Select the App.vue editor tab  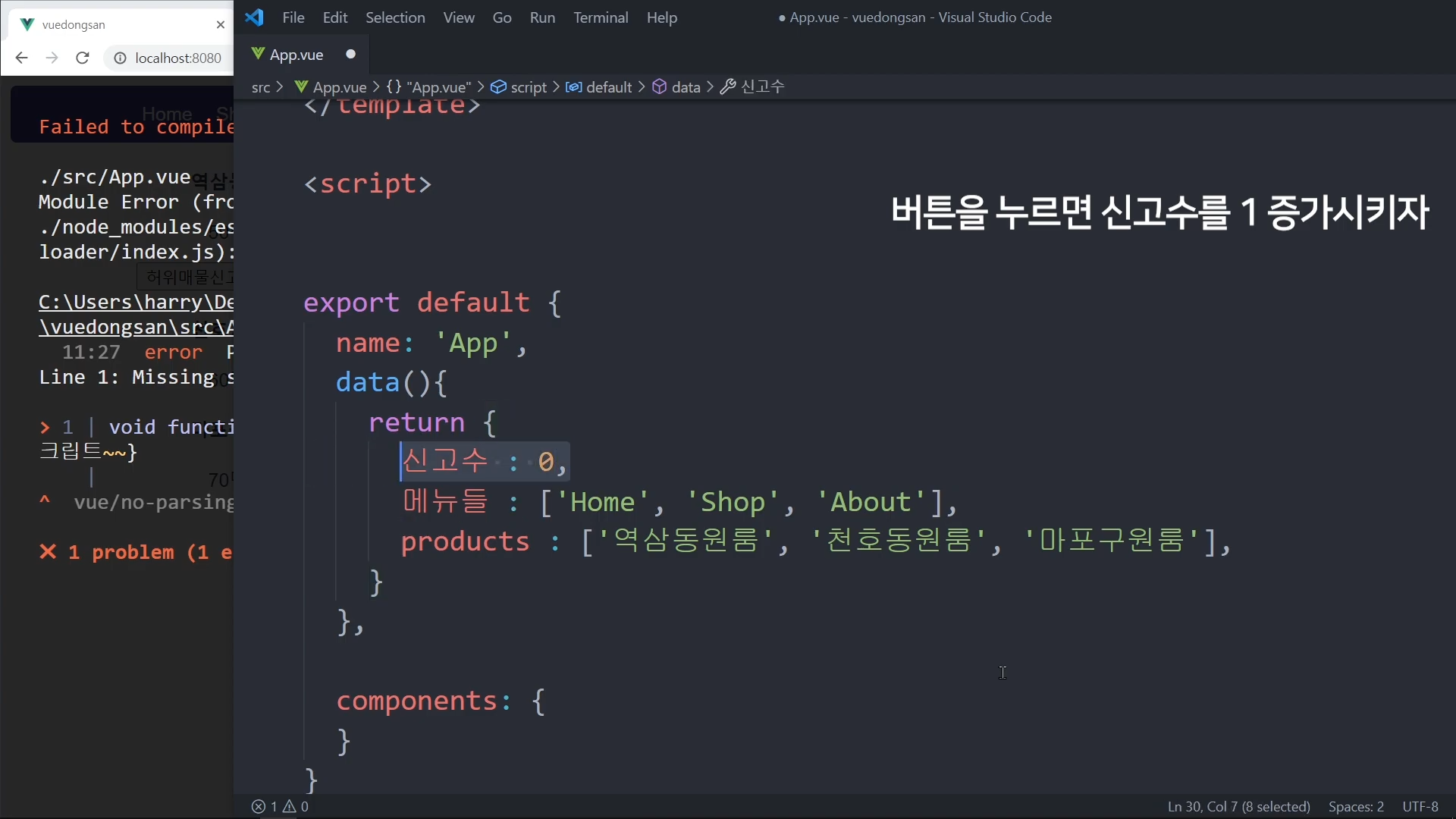[297, 55]
